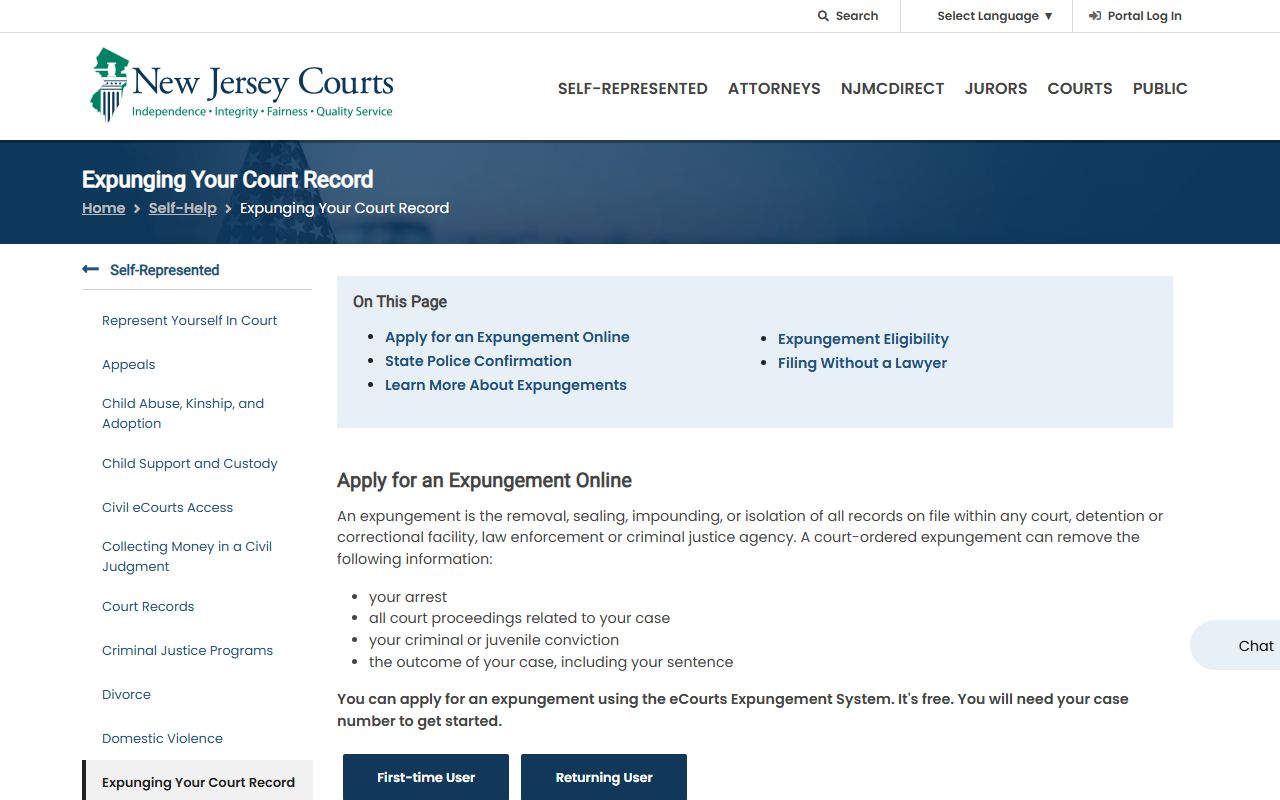Open the Jurors main menu

tap(996, 88)
